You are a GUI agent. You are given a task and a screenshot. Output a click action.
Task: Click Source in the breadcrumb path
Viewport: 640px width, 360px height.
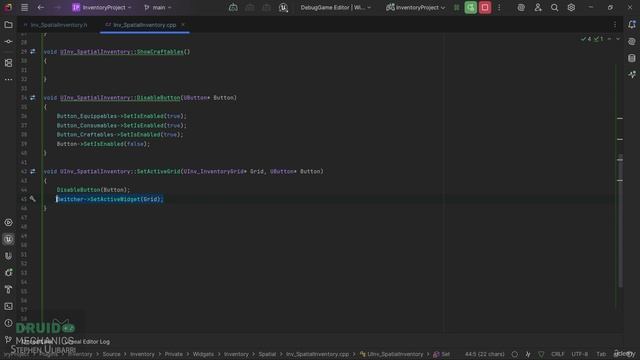[x=111, y=354]
